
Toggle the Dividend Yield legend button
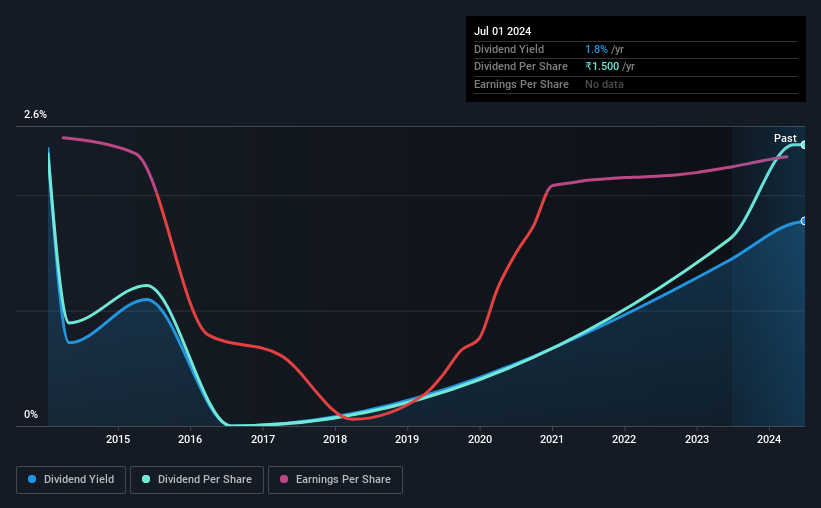click(71, 480)
